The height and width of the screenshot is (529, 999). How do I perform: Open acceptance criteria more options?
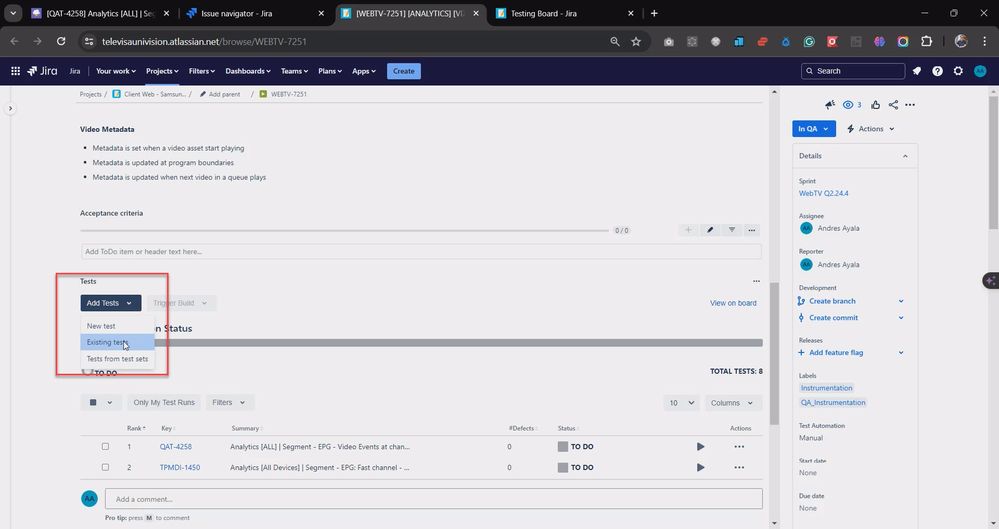pos(752,230)
